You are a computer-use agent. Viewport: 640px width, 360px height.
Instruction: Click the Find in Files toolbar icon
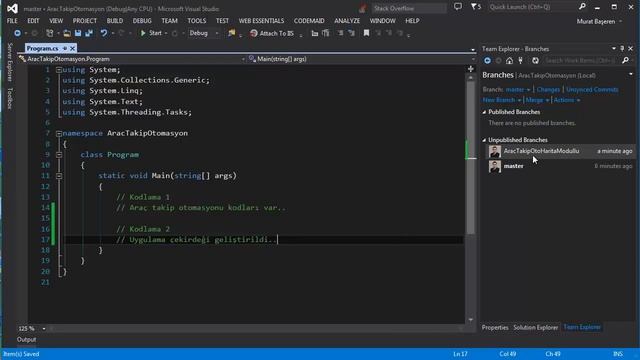point(231,33)
